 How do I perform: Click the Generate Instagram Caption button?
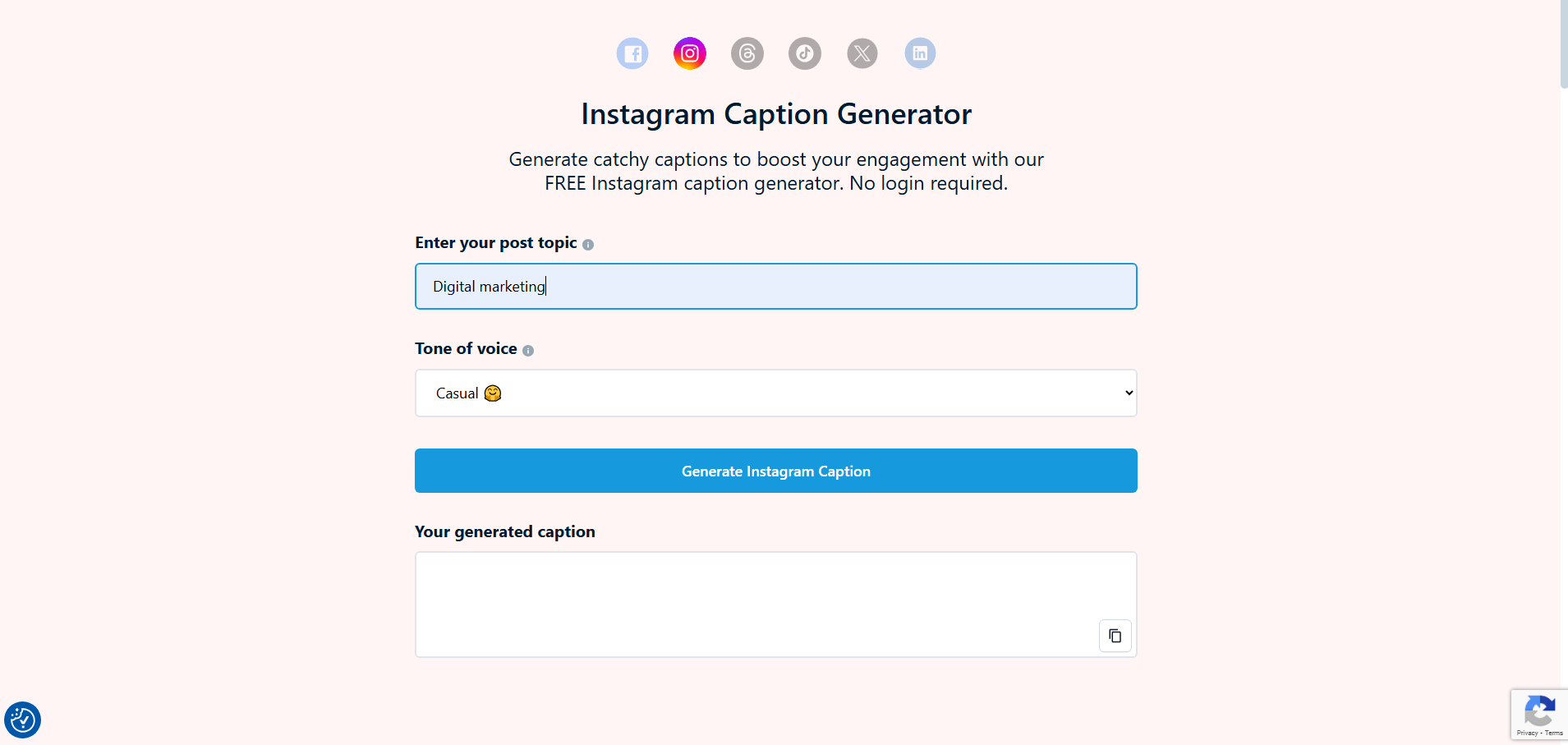point(775,471)
